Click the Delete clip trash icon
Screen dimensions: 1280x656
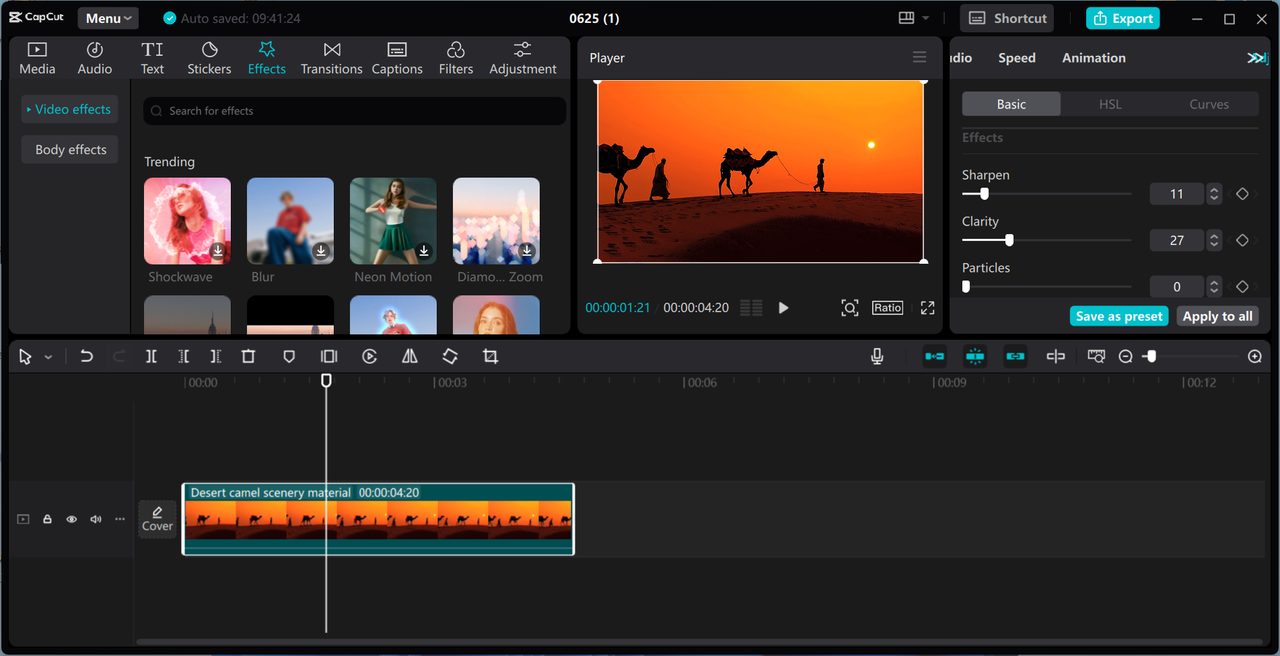[249, 356]
